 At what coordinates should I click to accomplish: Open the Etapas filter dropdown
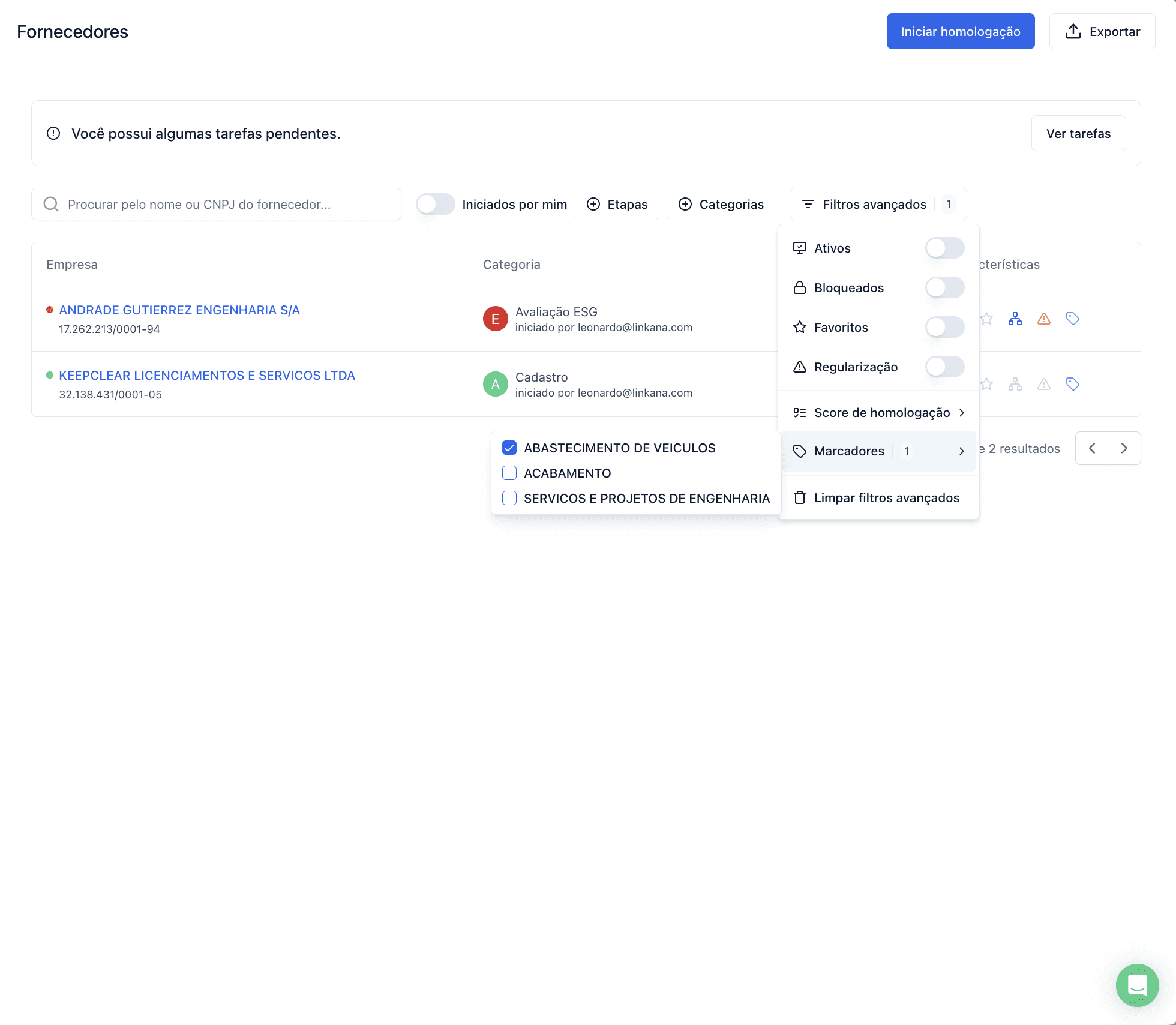click(x=617, y=204)
